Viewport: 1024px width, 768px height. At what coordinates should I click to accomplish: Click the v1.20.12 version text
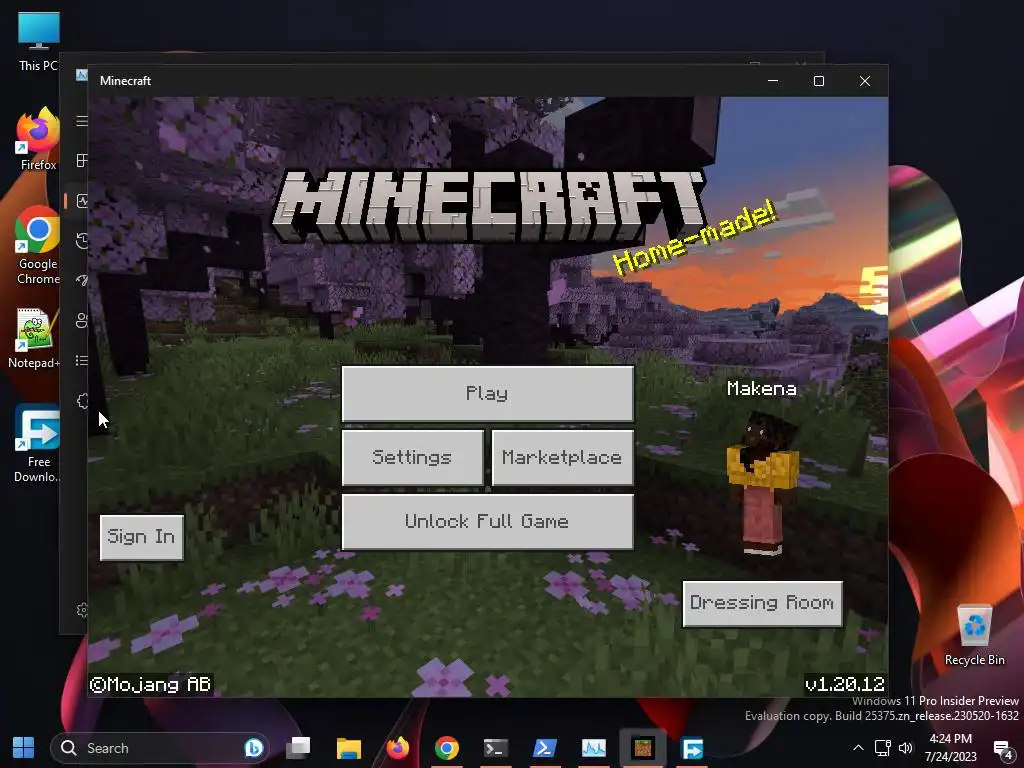844,684
